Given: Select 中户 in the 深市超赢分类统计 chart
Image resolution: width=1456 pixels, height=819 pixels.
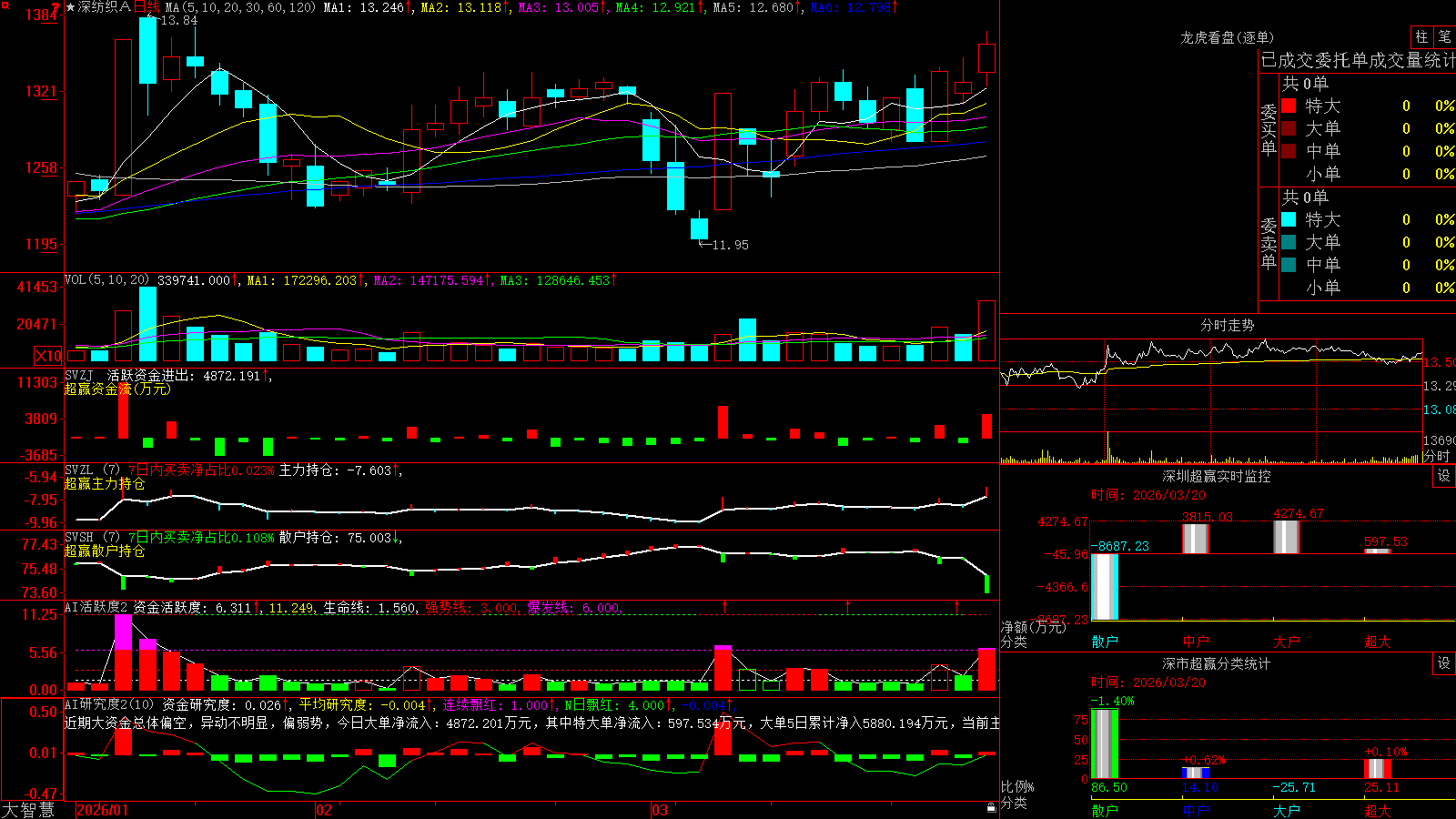Looking at the screenshot, I should (x=1196, y=810).
